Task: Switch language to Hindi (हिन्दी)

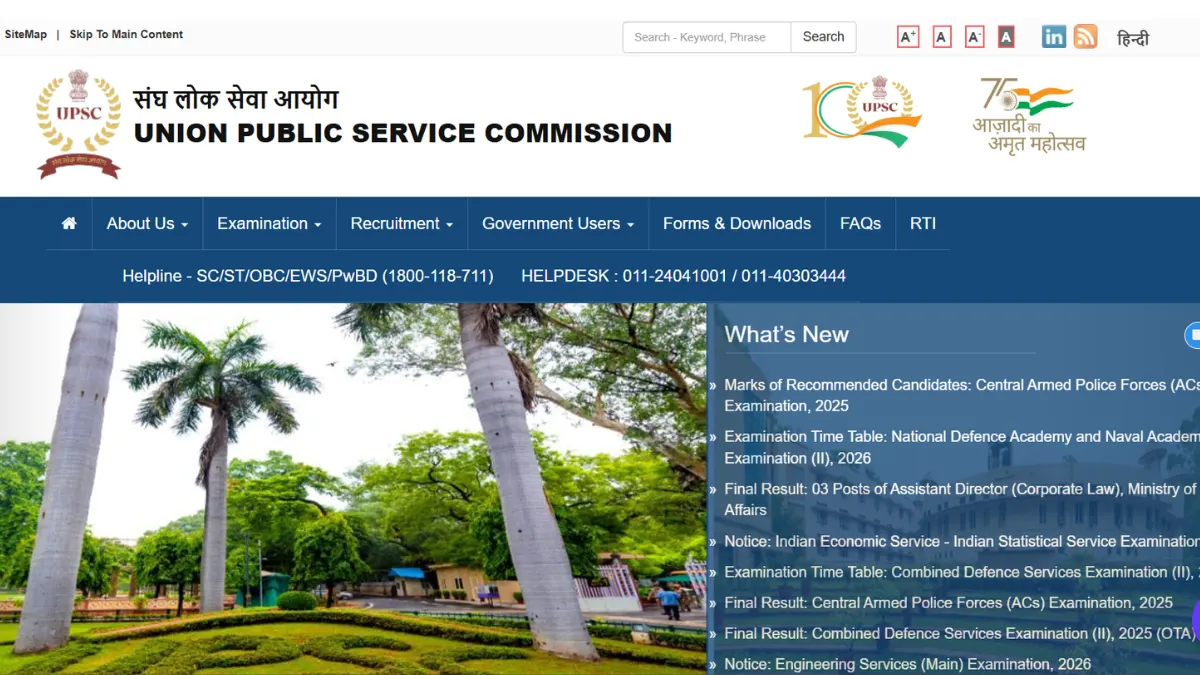Action: 1133,38
